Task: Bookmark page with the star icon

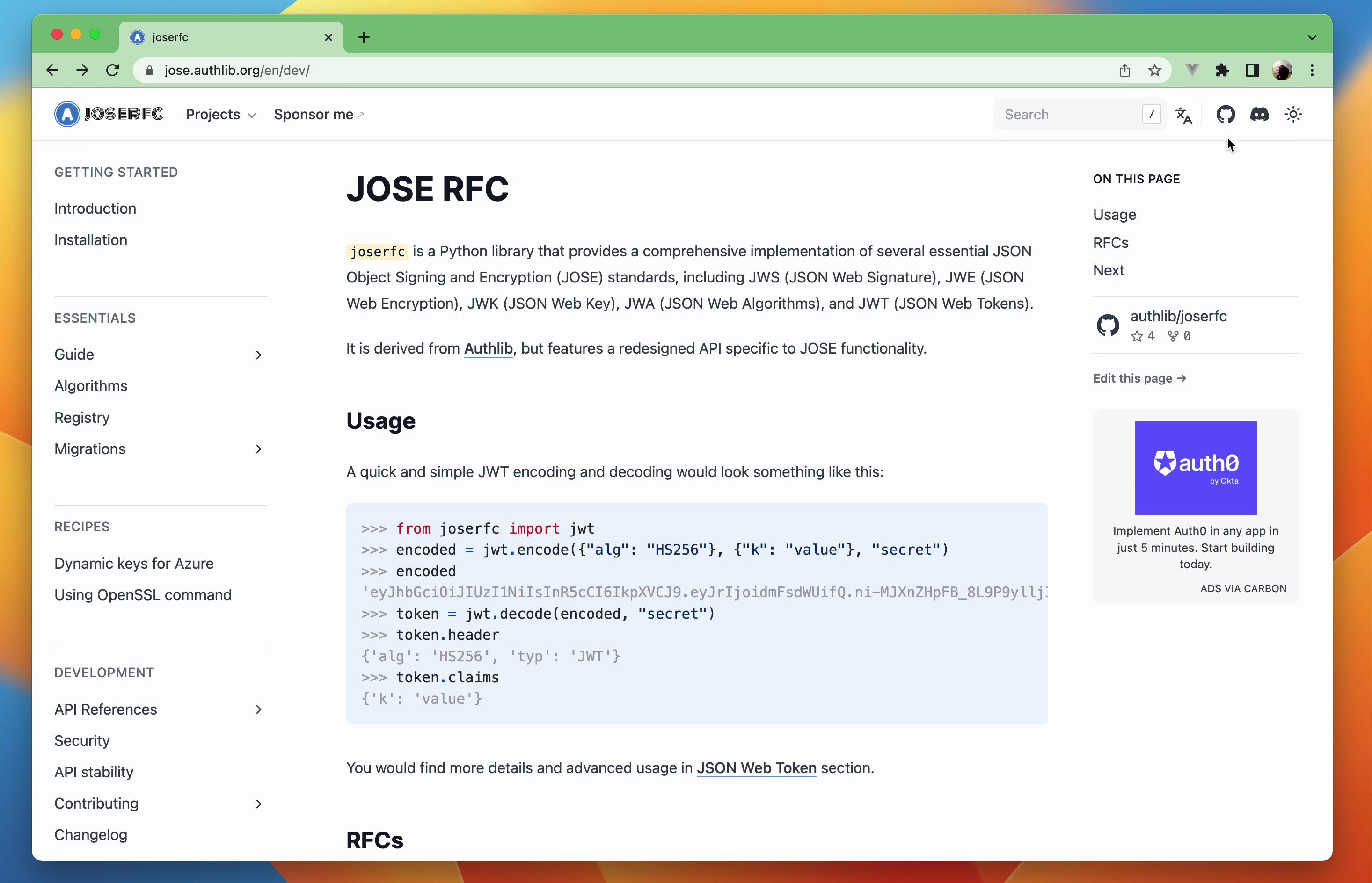Action: (x=1154, y=71)
